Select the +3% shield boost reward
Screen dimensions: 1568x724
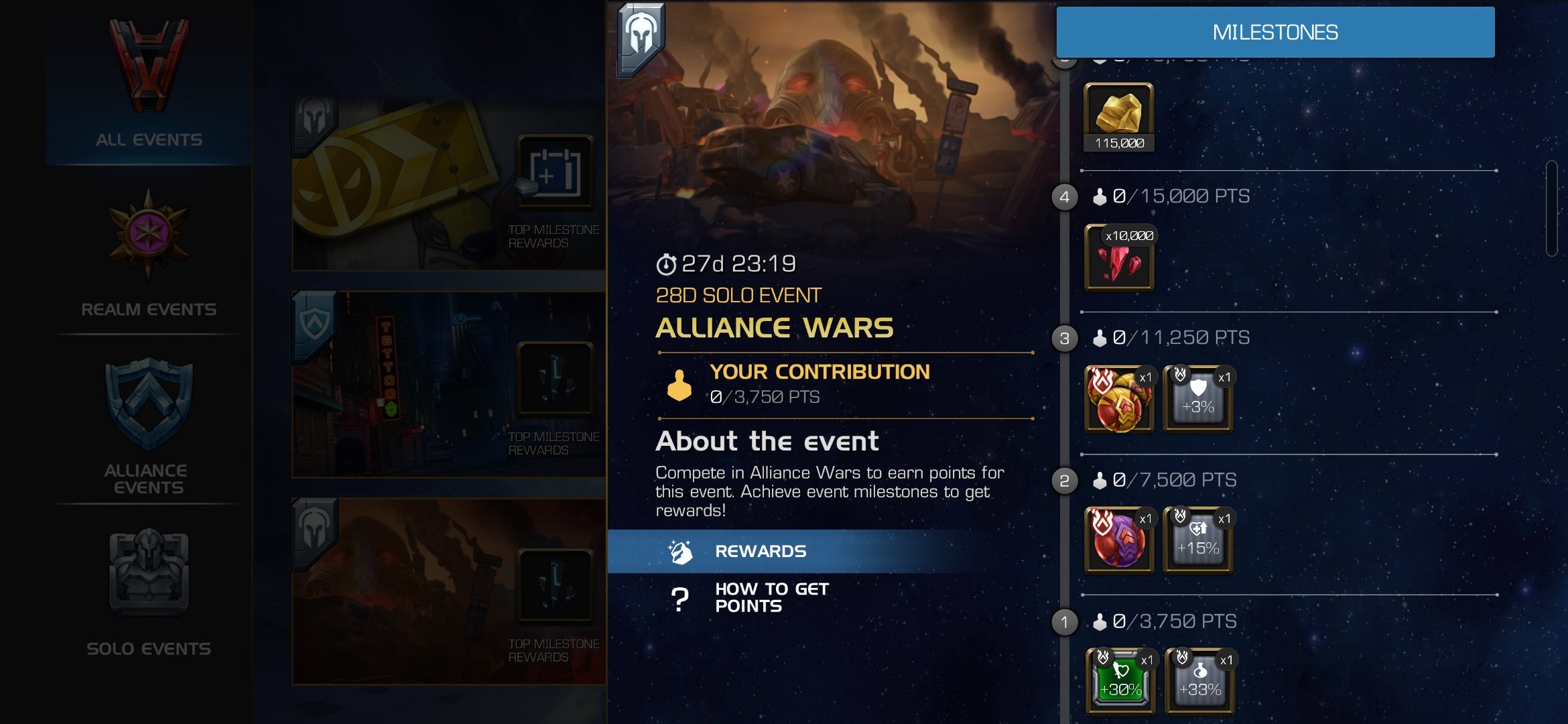coord(1198,400)
